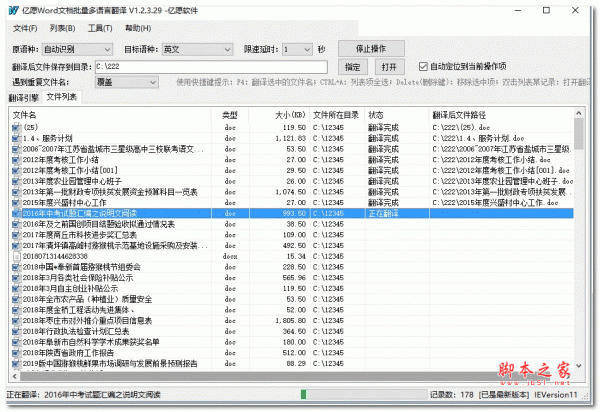Image resolution: width=600 pixels, height=412 pixels.
Task: Open the 原语种 自动识别 dropdown
Action: 77,49
